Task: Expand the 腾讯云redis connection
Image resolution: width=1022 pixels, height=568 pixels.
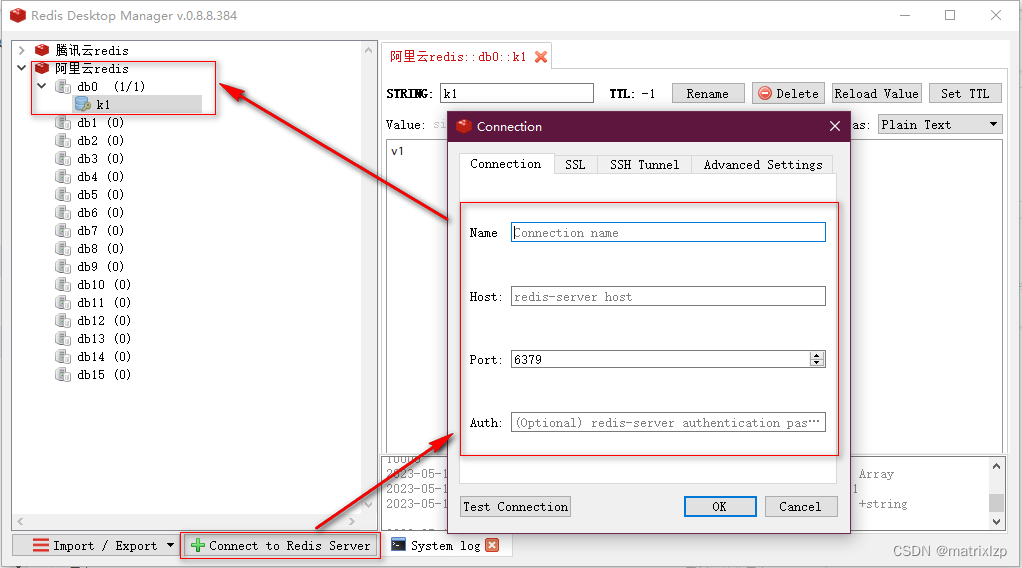Action: (22, 50)
